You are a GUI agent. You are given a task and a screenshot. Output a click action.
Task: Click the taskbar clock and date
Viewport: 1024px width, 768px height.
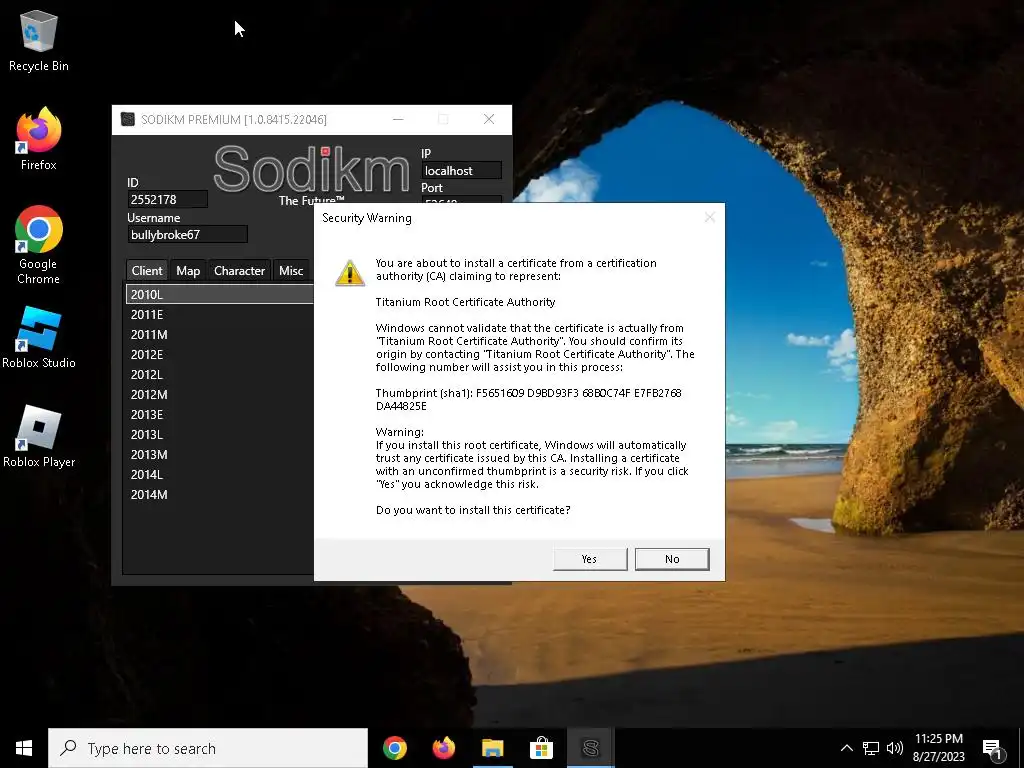click(938, 748)
